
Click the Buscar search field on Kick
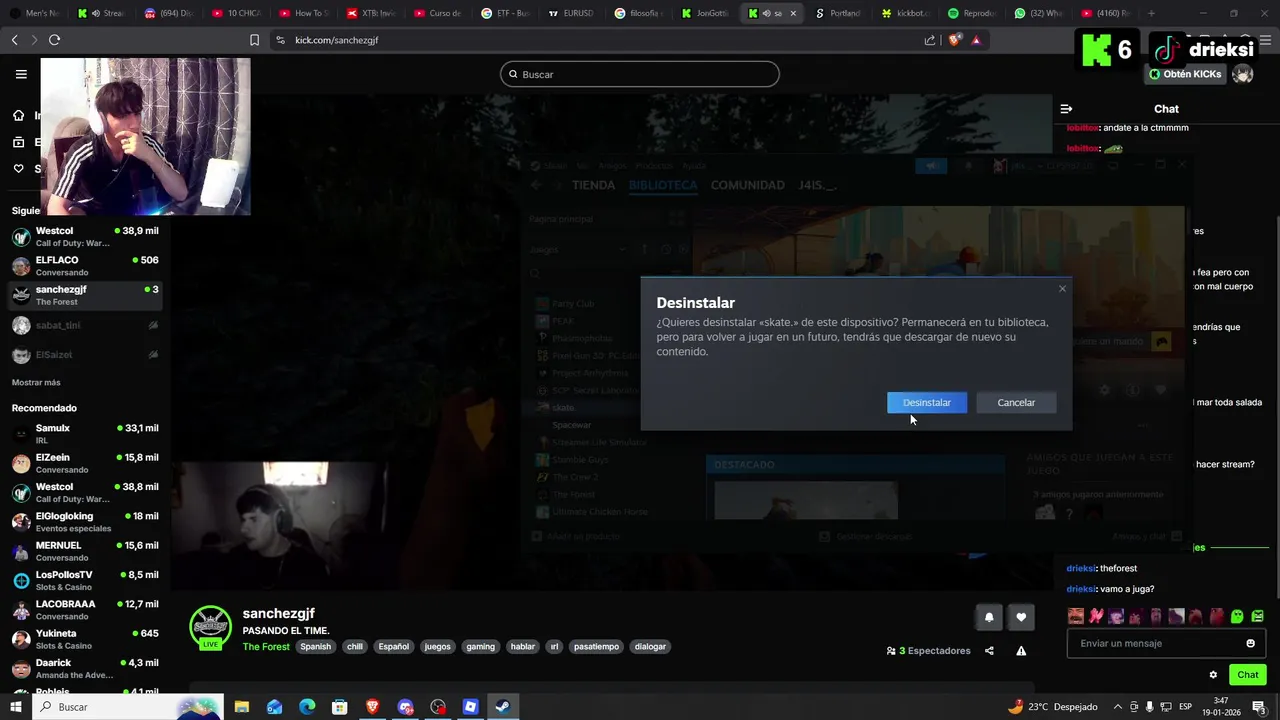[640, 74]
